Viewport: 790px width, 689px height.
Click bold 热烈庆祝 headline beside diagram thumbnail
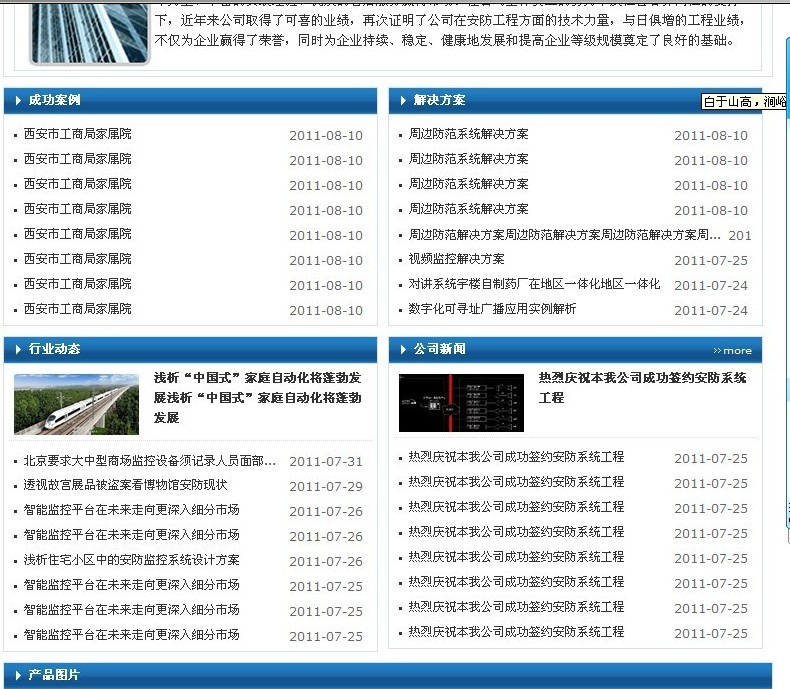pos(642,387)
